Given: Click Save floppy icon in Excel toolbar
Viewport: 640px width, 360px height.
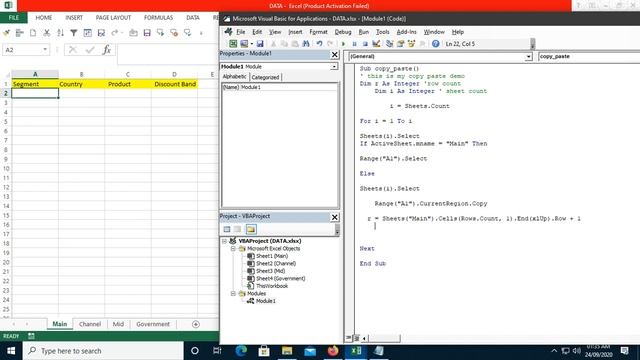Looking at the screenshot, I should [147, 33].
